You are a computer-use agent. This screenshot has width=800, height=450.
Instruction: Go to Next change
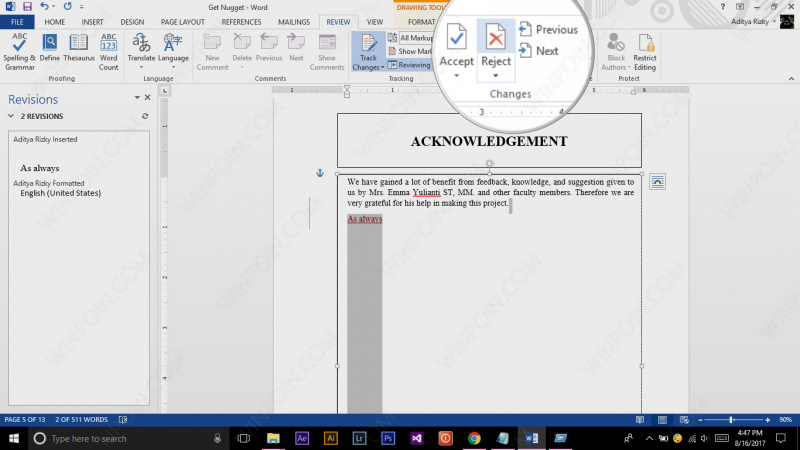pyautogui.click(x=539, y=51)
